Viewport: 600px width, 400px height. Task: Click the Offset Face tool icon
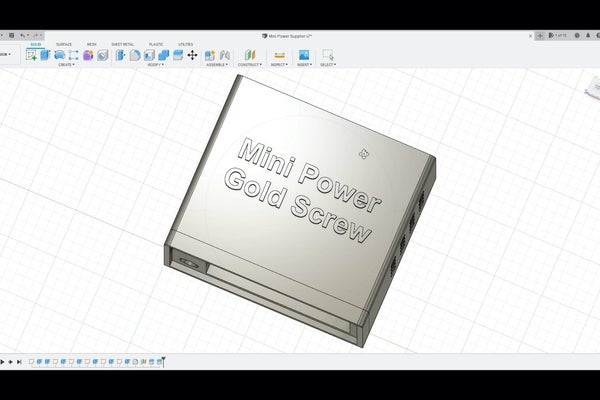coord(178,55)
